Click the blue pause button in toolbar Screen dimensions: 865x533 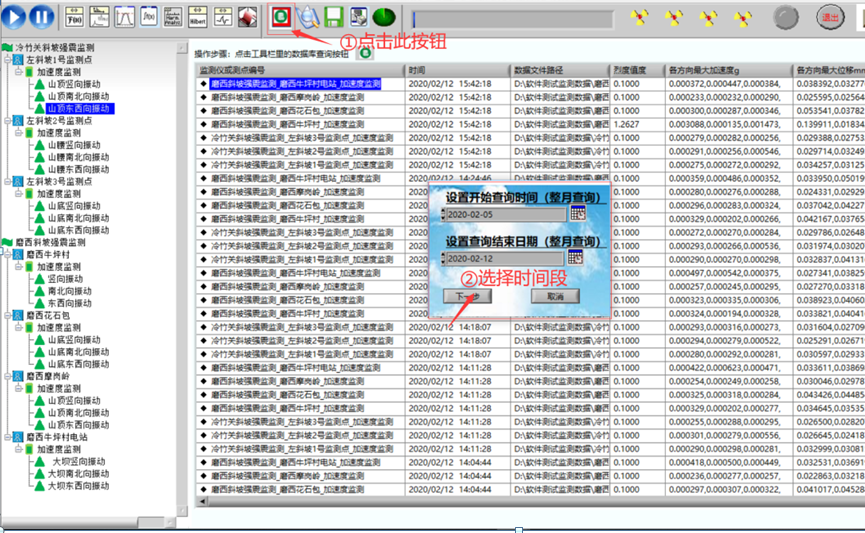41,17
